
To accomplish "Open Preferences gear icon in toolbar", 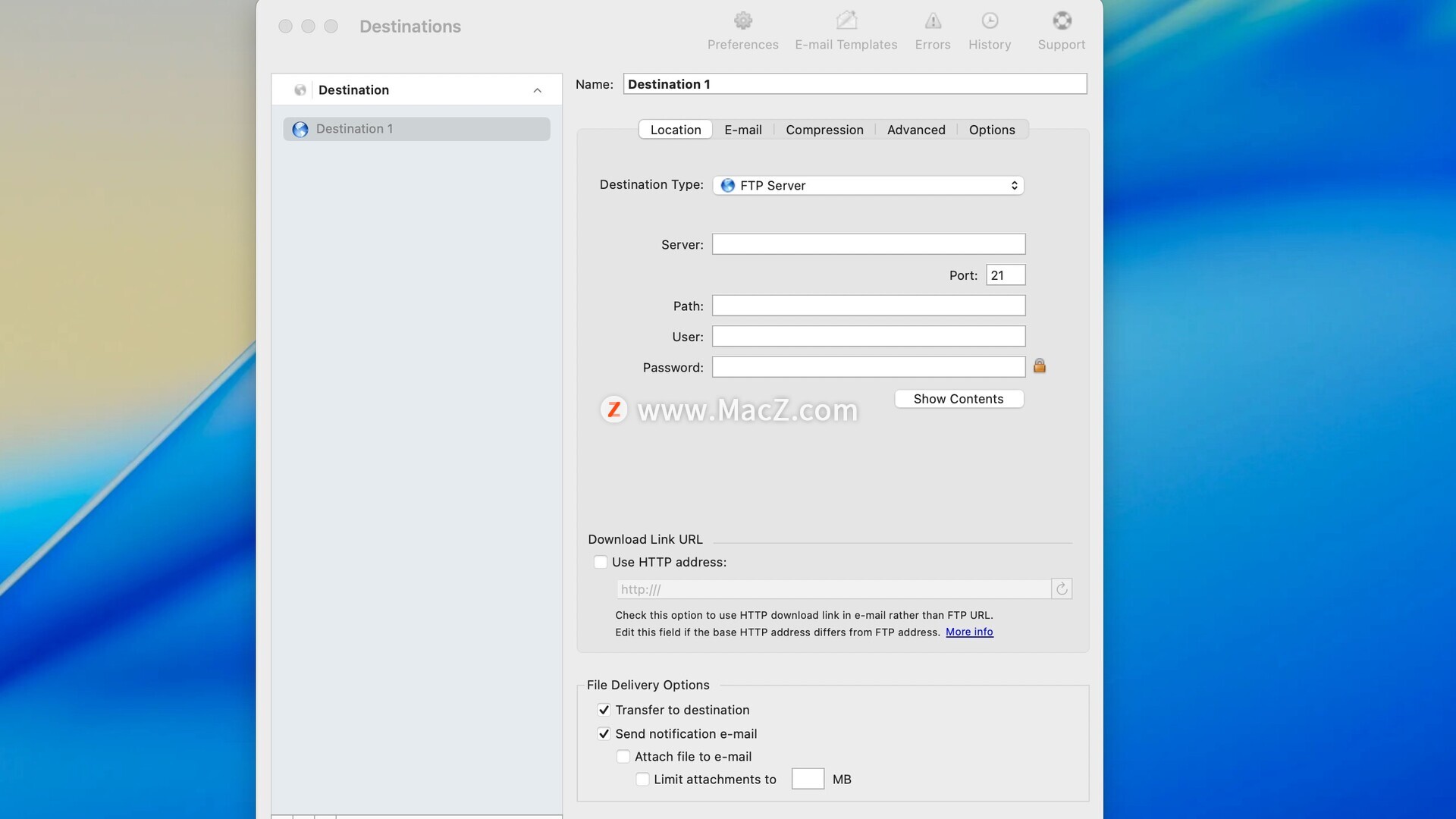I will pyautogui.click(x=743, y=21).
